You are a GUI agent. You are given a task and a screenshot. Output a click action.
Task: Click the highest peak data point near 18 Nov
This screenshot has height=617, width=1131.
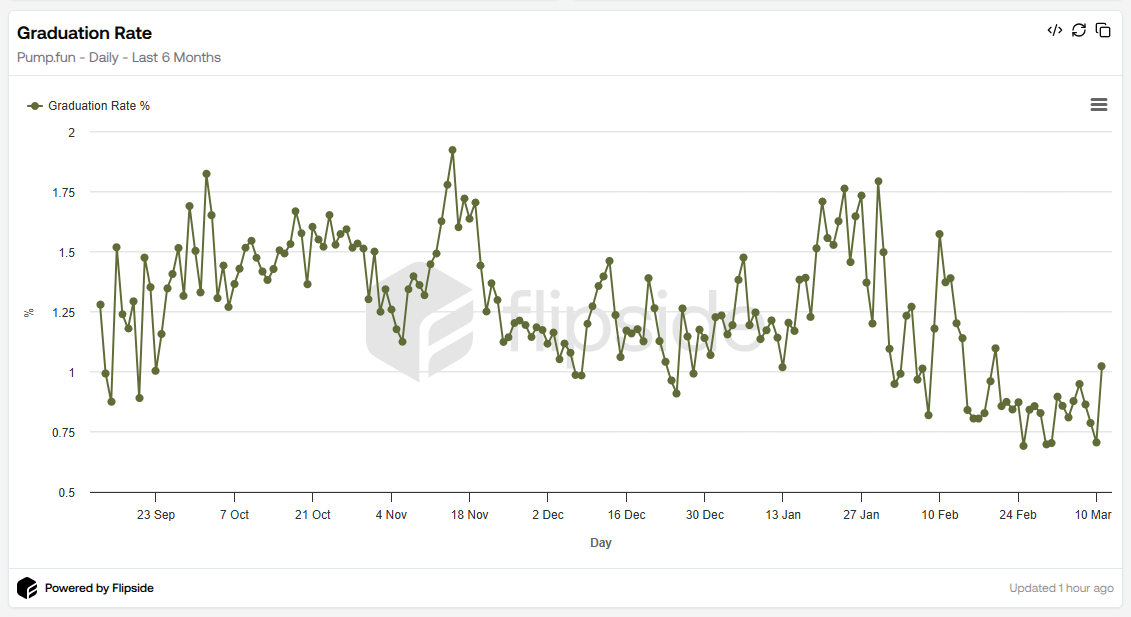tap(452, 150)
